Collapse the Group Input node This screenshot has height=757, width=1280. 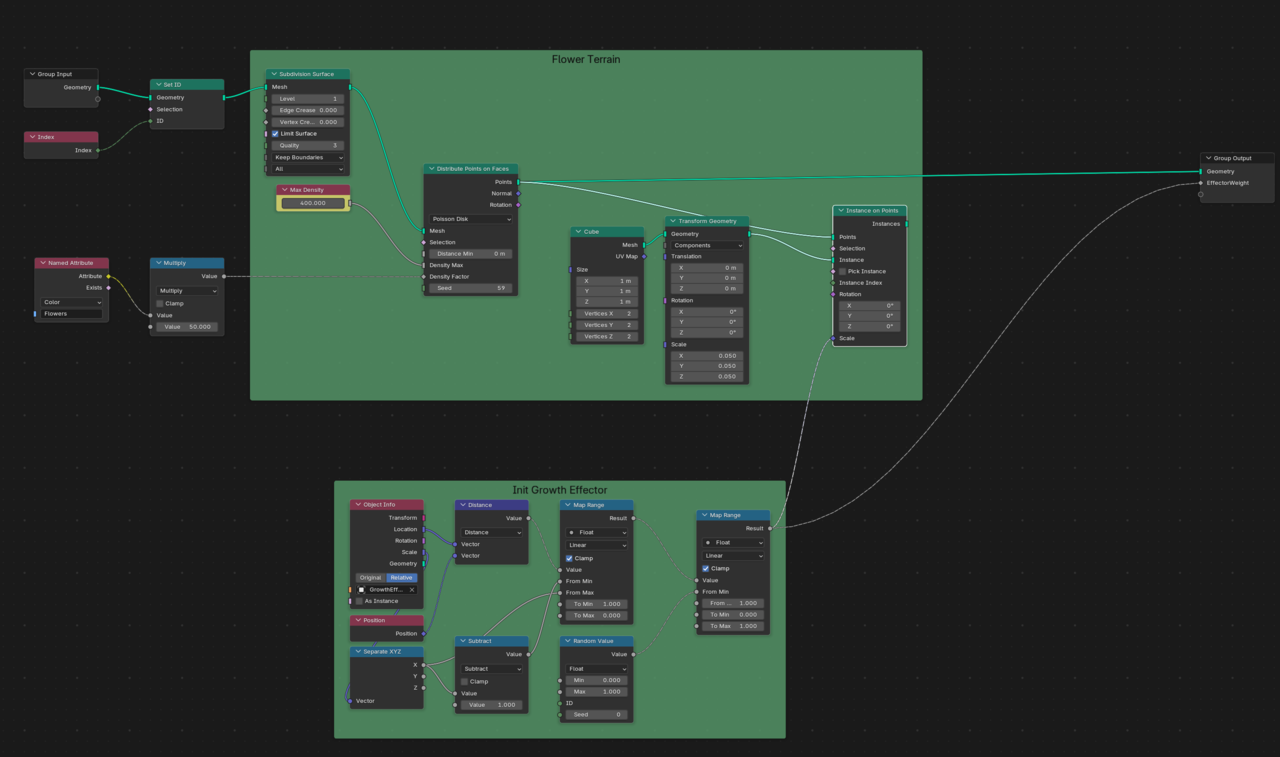tap(32, 74)
